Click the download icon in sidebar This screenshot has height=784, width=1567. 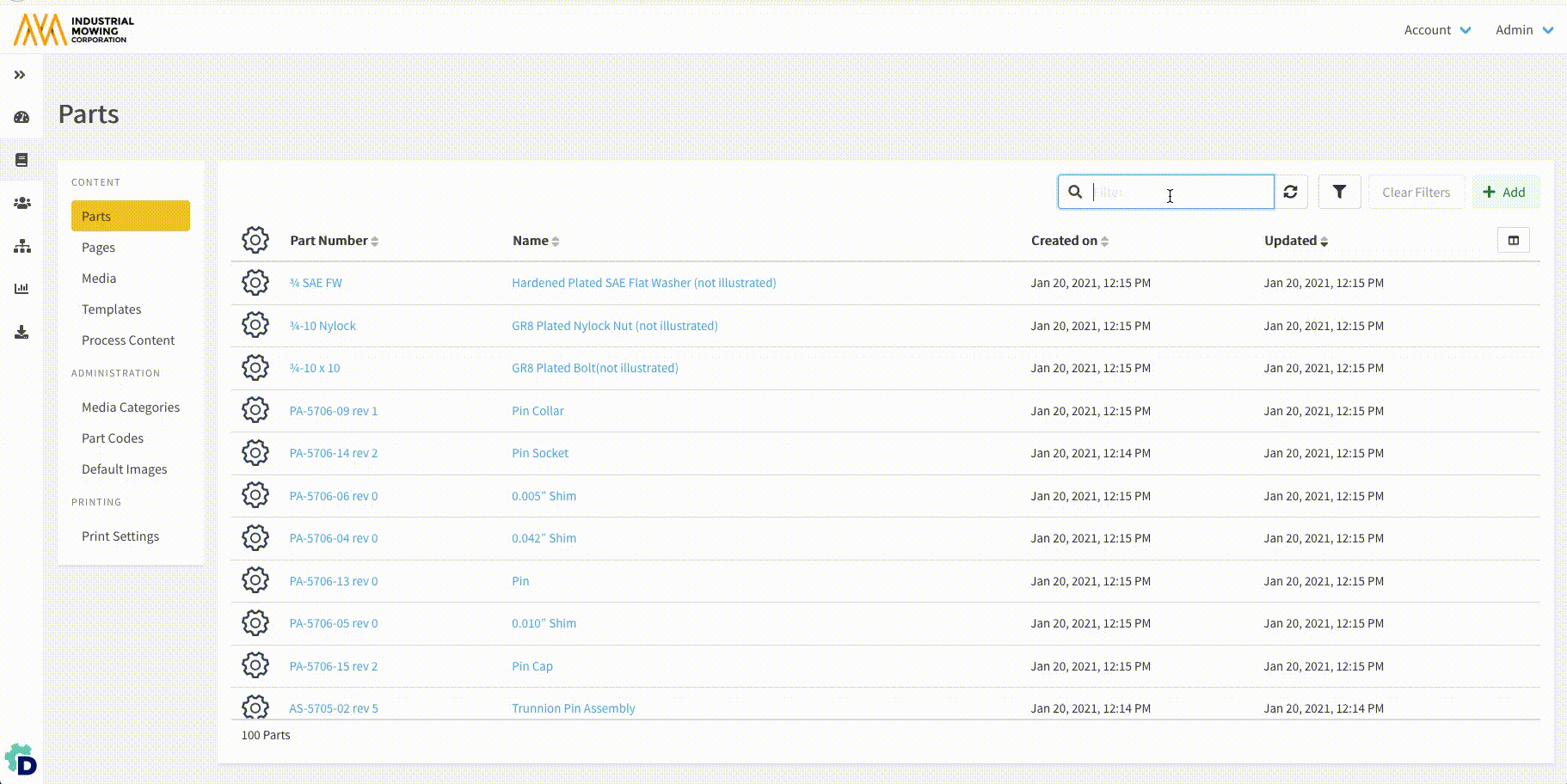(x=22, y=333)
